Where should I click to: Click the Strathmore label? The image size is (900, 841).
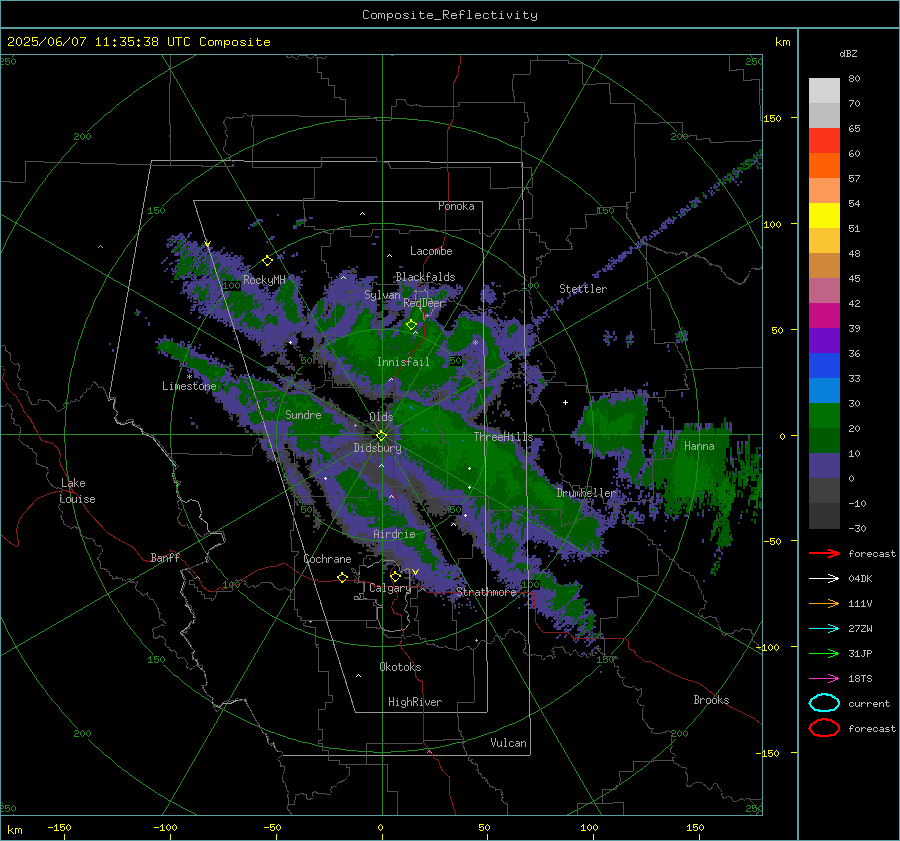(x=486, y=592)
